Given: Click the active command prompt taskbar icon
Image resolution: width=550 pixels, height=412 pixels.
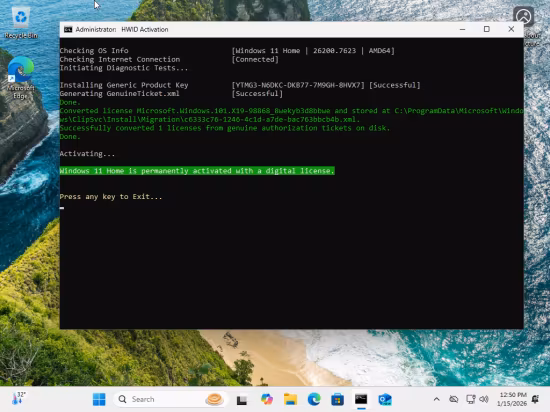Looking at the screenshot, I should 361,399.
